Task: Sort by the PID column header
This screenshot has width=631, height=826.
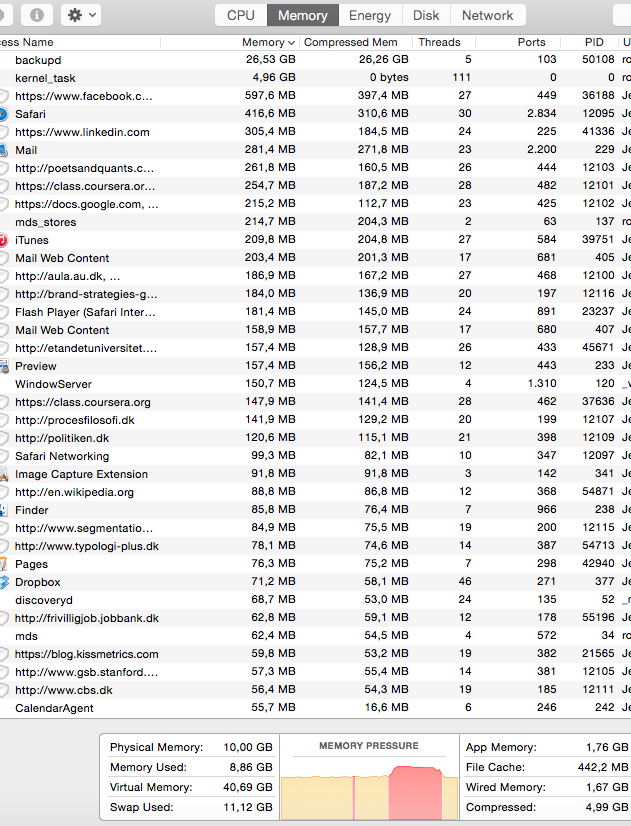Action: (594, 42)
